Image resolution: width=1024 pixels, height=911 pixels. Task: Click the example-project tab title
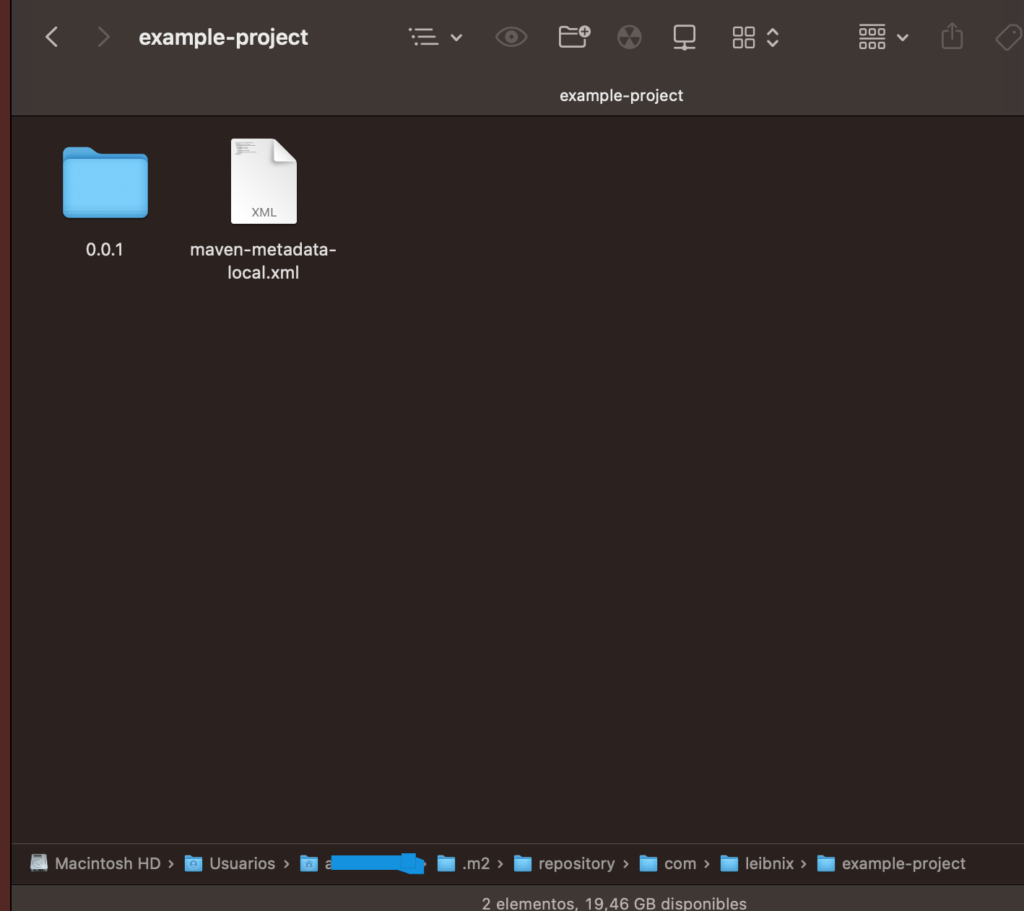coord(621,96)
